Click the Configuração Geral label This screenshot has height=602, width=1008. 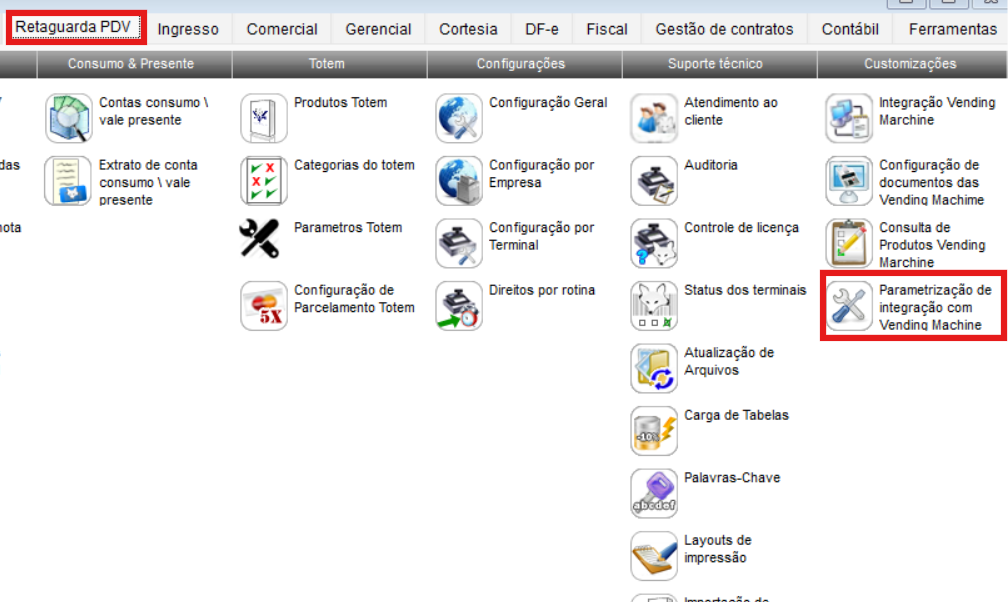coord(548,102)
